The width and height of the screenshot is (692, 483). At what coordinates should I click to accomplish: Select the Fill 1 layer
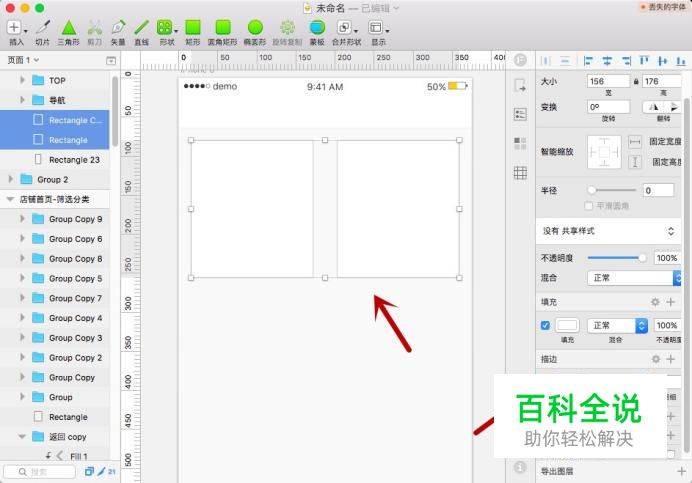click(55, 456)
